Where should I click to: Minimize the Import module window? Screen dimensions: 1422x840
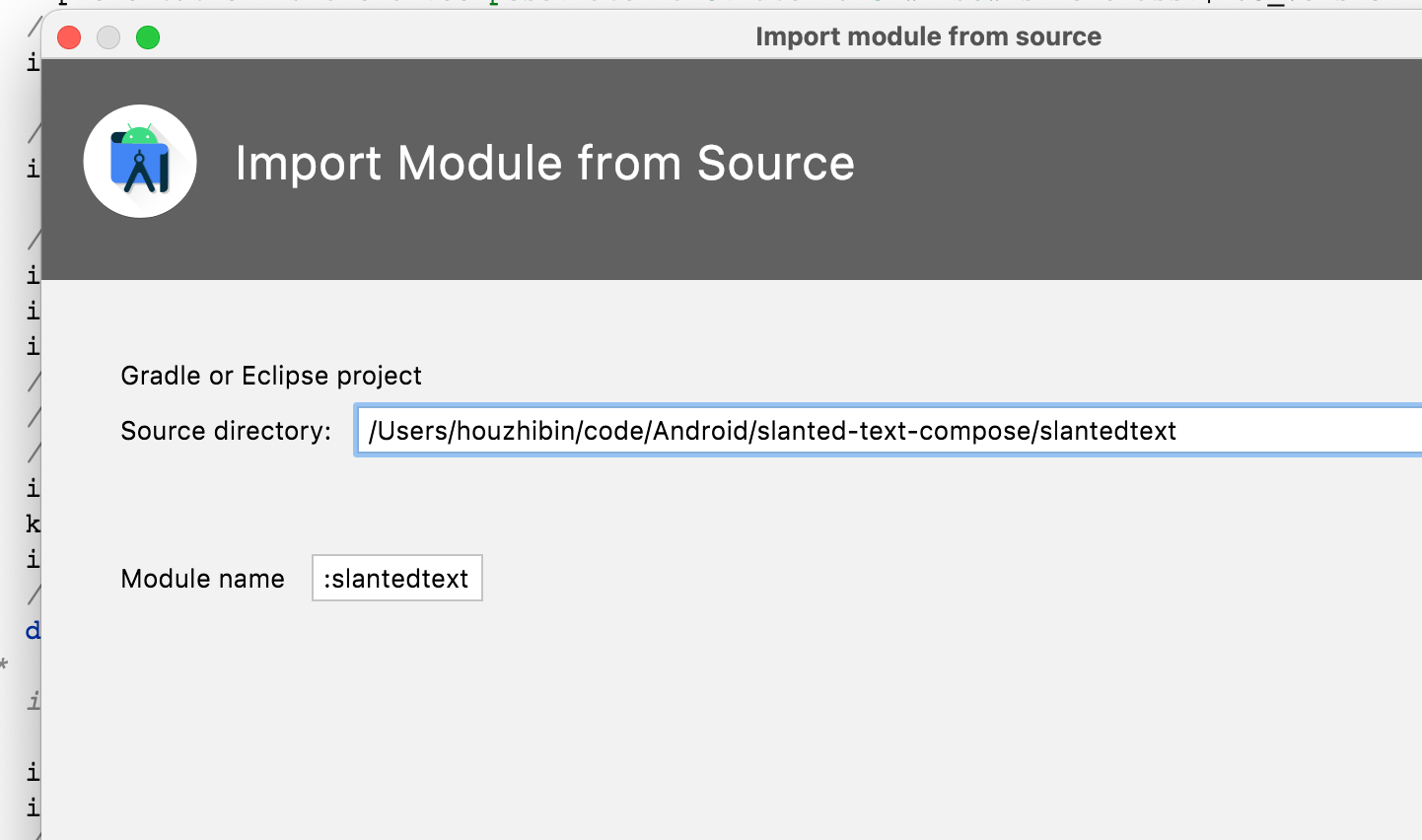108,37
